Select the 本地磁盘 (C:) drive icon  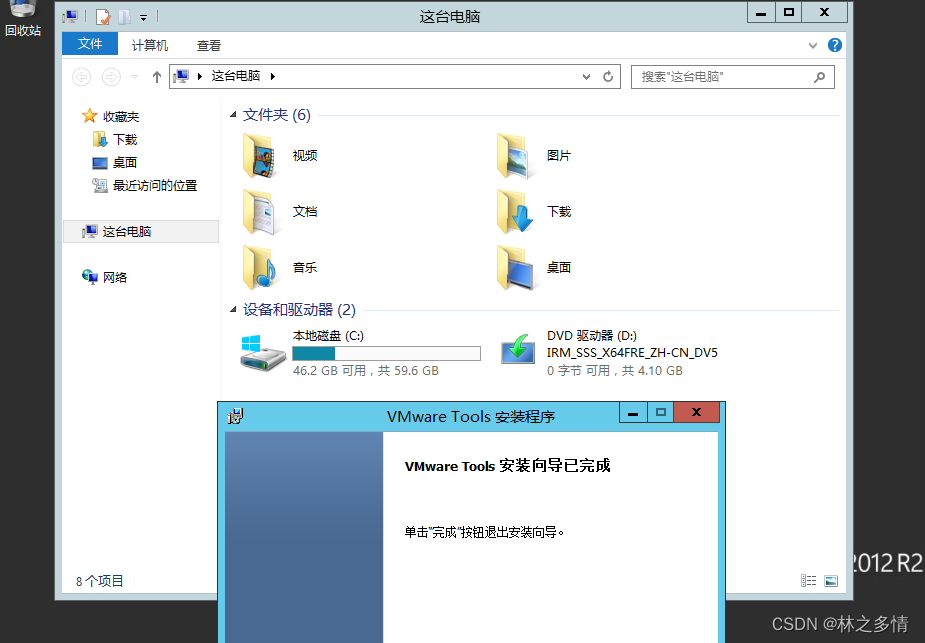coord(263,352)
